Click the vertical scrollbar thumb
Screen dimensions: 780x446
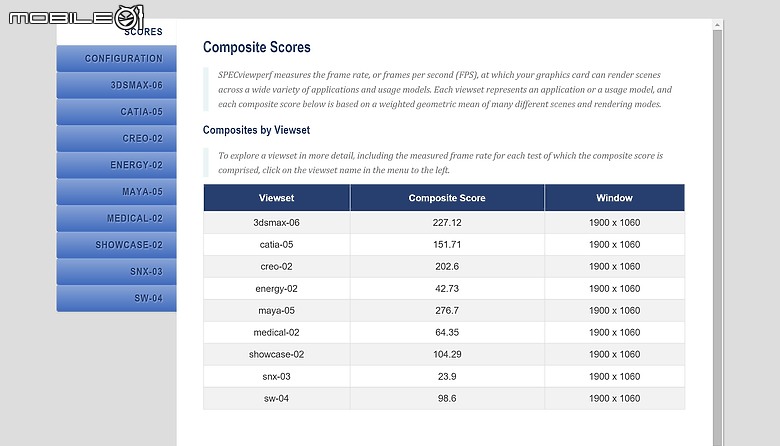(717, 238)
